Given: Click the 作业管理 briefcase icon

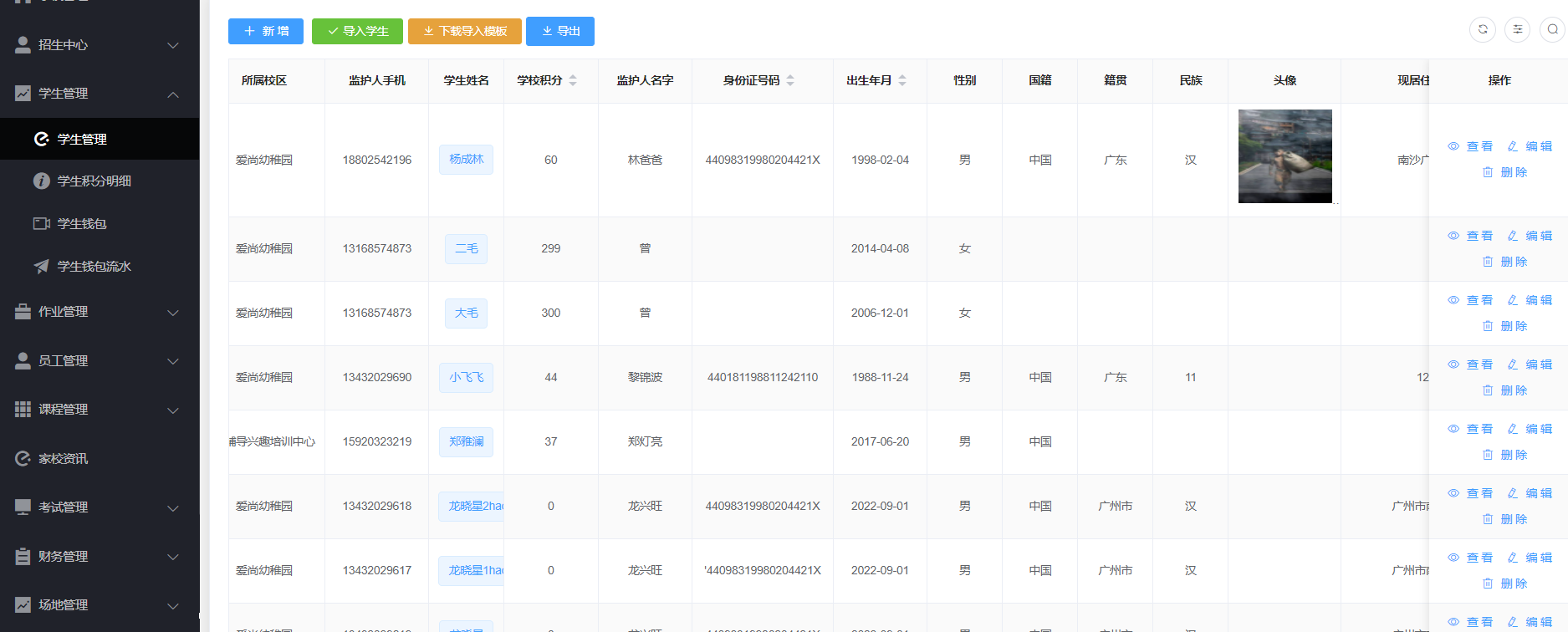Looking at the screenshot, I should [x=23, y=312].
